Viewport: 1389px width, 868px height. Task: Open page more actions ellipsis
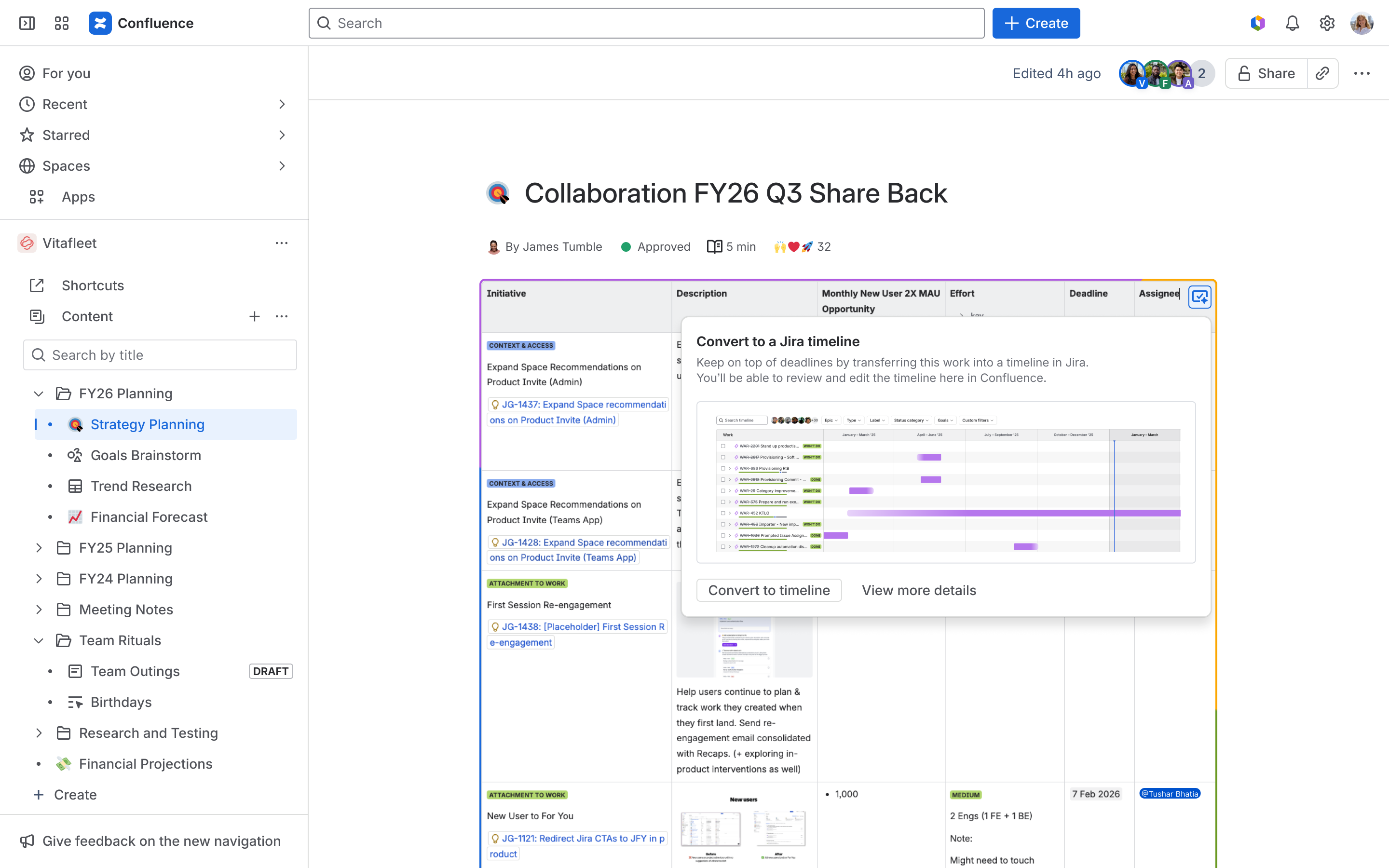click(x=1362, y=73)
